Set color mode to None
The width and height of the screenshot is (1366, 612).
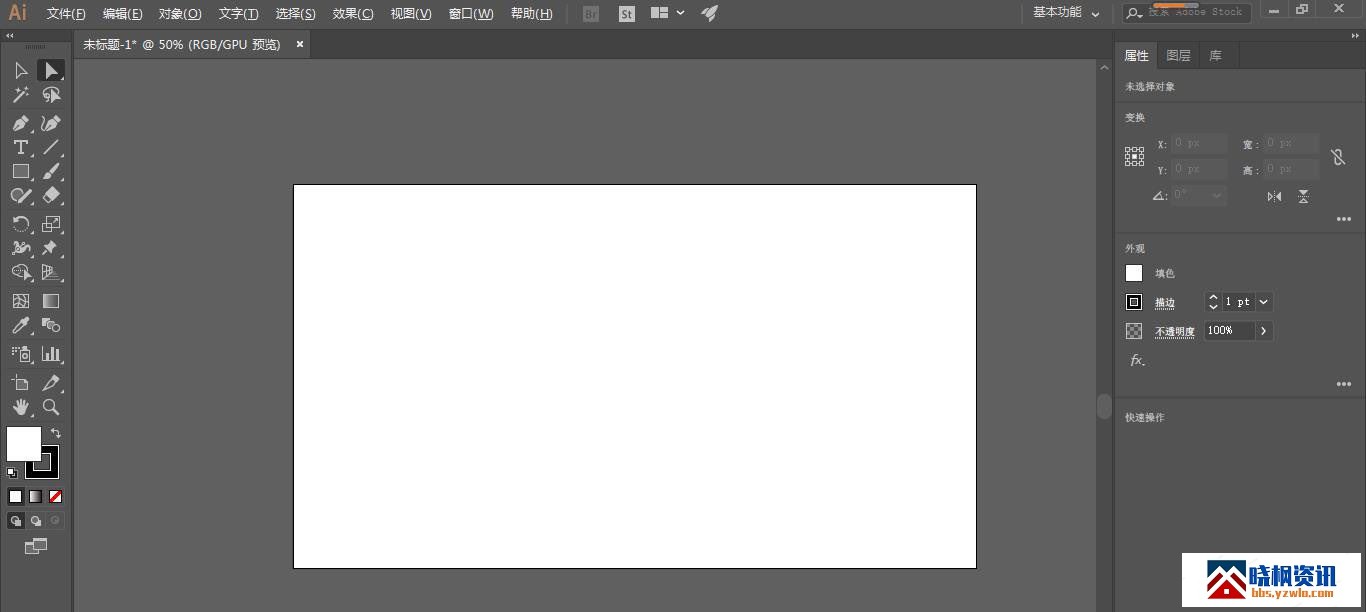[x=56, y=496]
